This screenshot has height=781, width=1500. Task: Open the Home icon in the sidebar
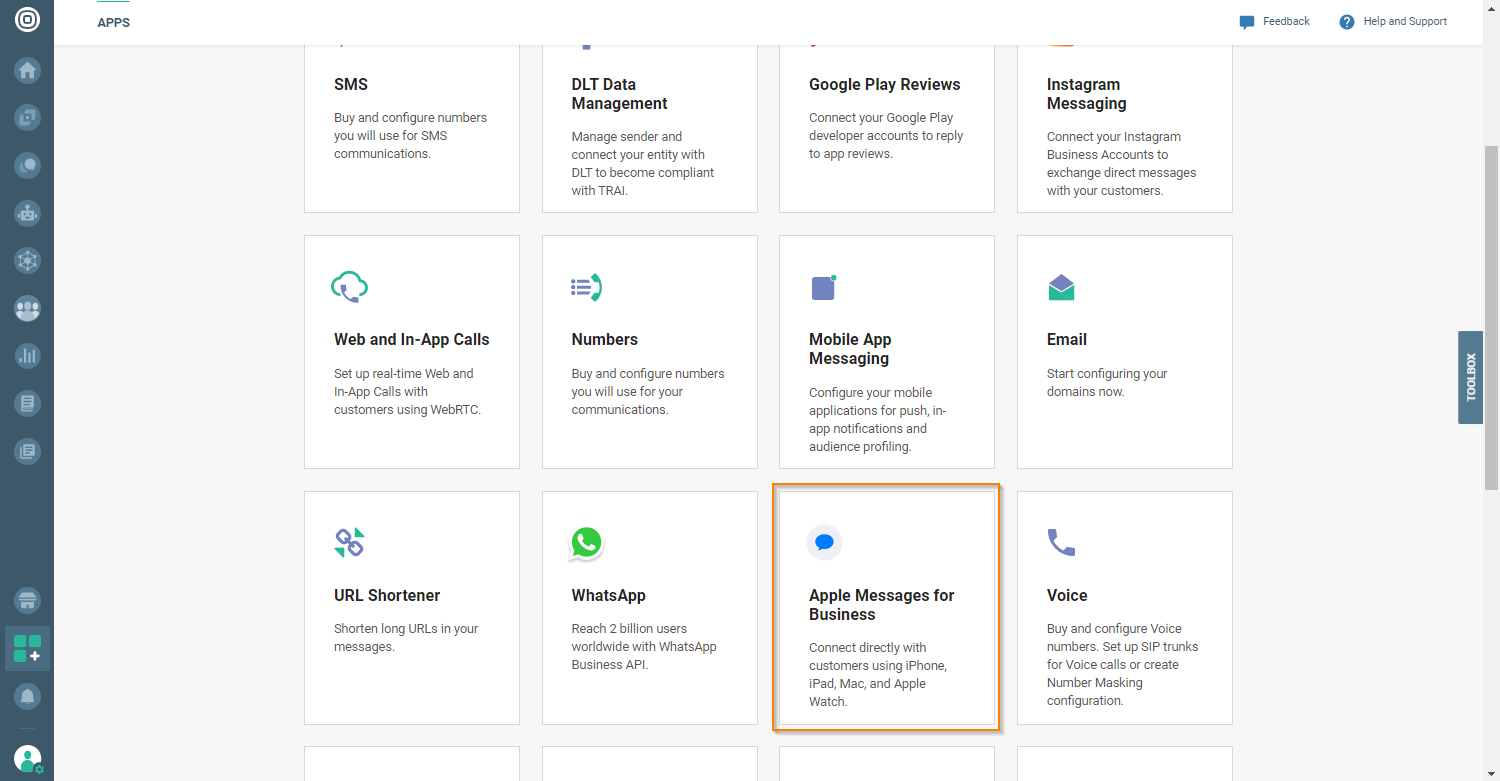(x=27, y=70)
